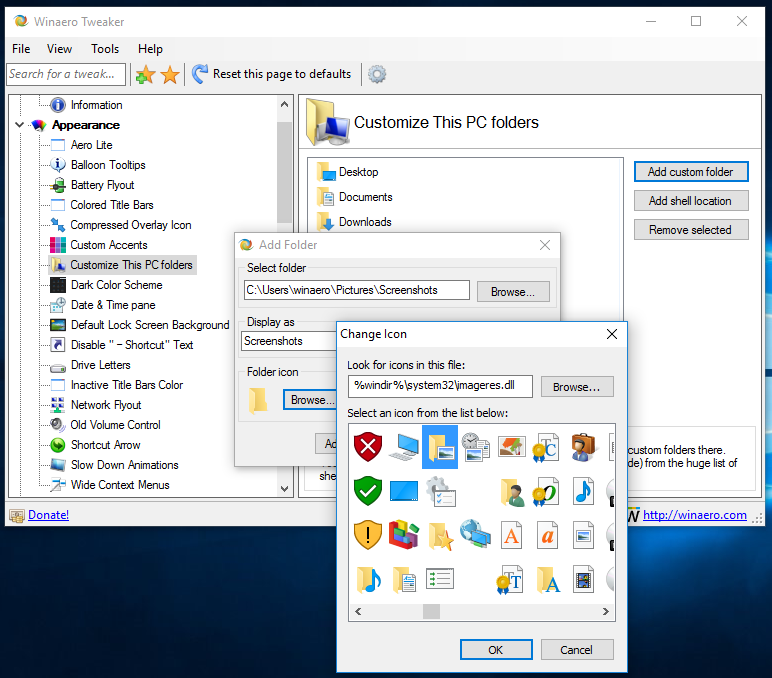Choose the green shield checkmark icon
This screenshot has width=772, height=678.
pos(368,491)
